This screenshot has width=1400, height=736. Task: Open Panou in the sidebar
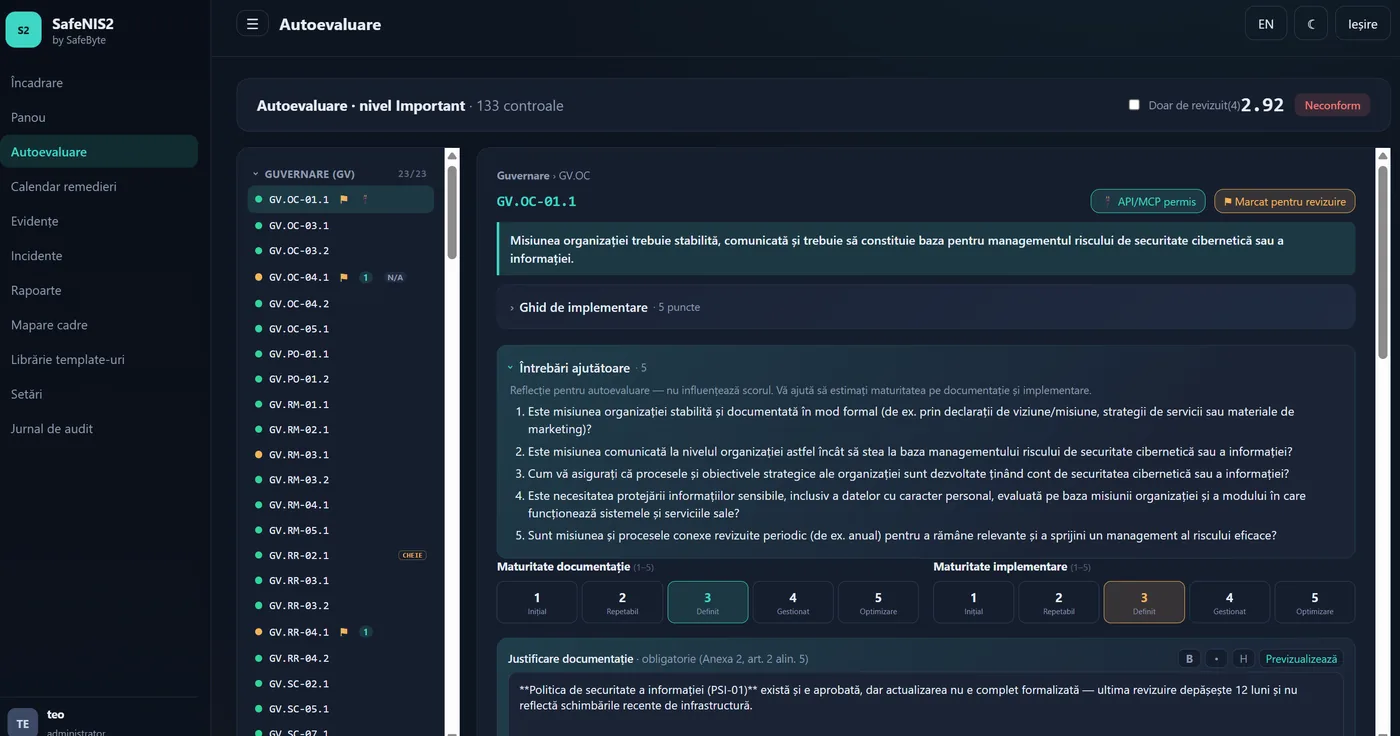[x=99, y=117]
